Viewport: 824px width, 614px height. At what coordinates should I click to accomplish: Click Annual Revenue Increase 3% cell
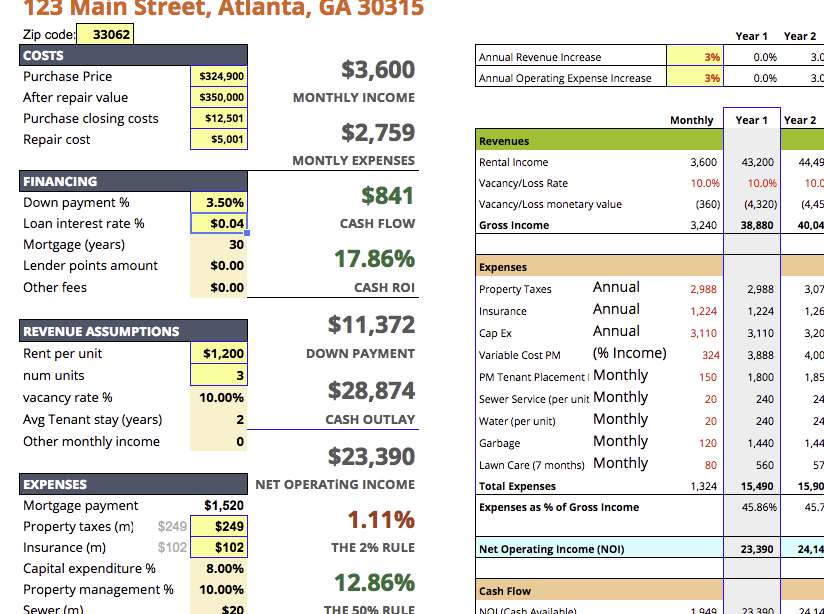[x=693, y=57]
